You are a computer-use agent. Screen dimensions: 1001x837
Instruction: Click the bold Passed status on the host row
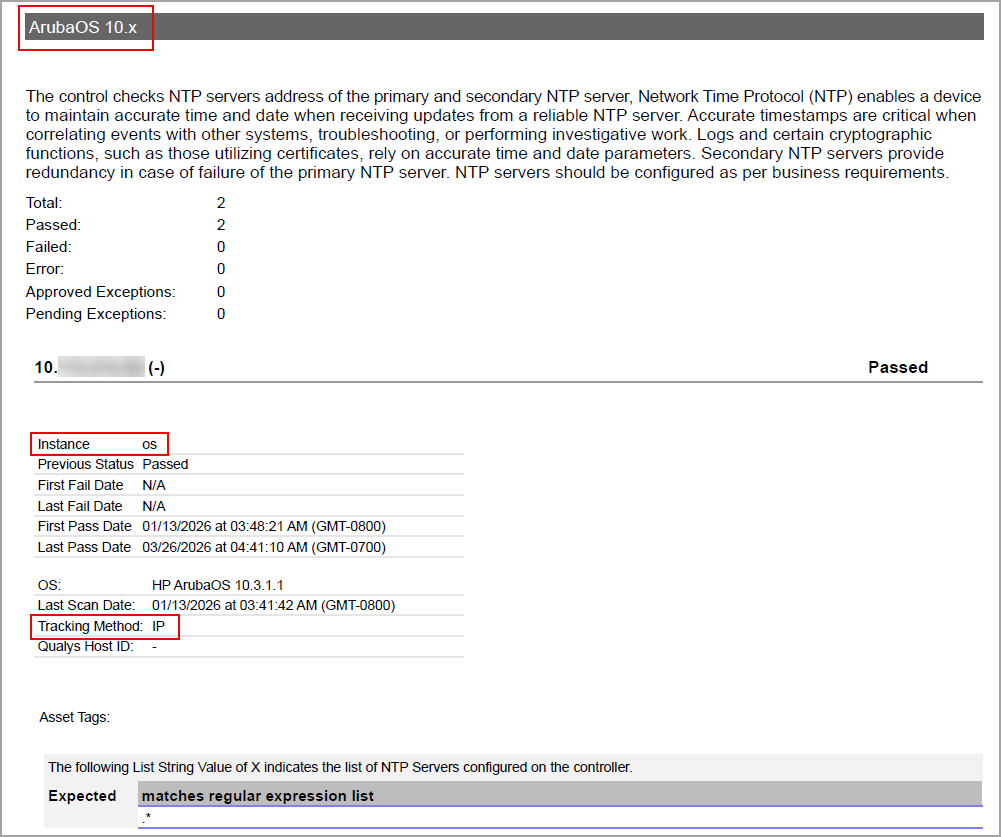(x=898, y=367)
